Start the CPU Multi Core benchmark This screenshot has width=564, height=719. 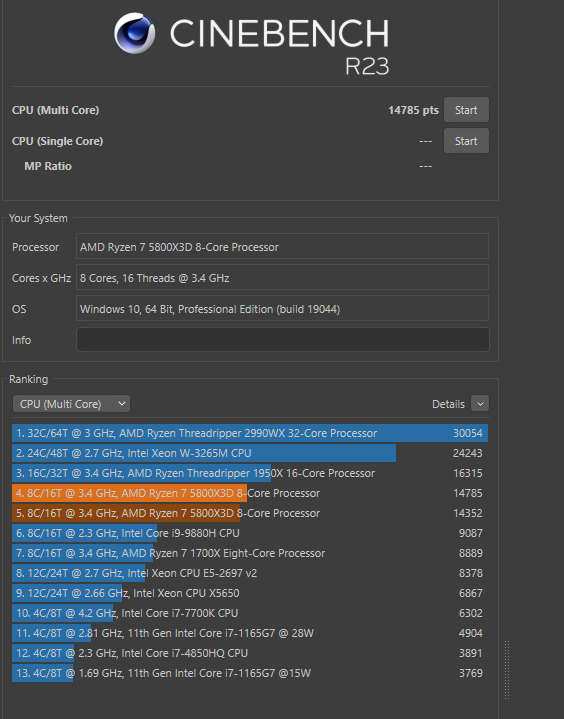coord(466,110)
